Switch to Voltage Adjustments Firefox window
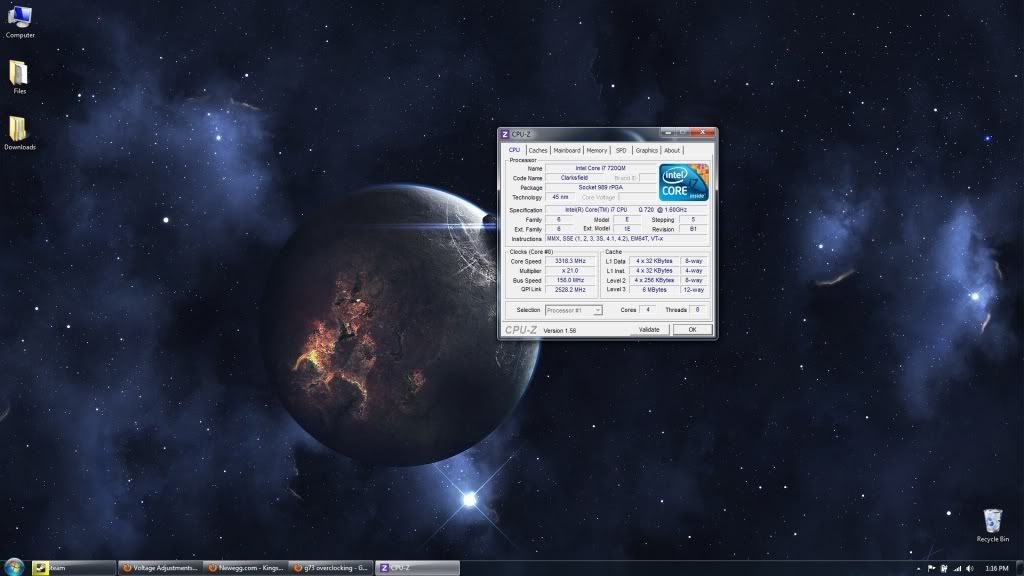This screenshot has width=1024, height=576. pos(160,568)
